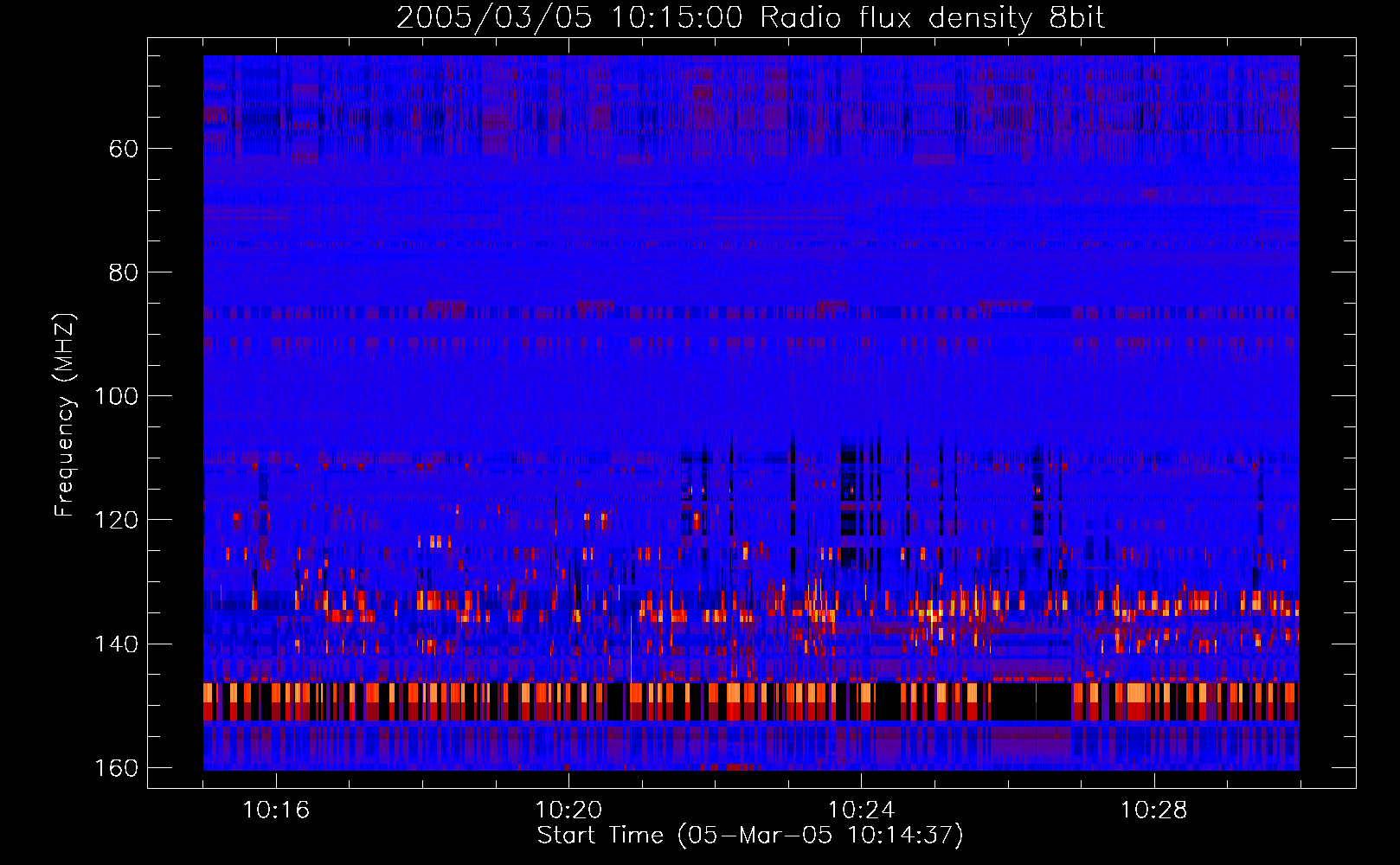Click the 10:24 time tick label
1400x865 pixels.
point(861,811)
